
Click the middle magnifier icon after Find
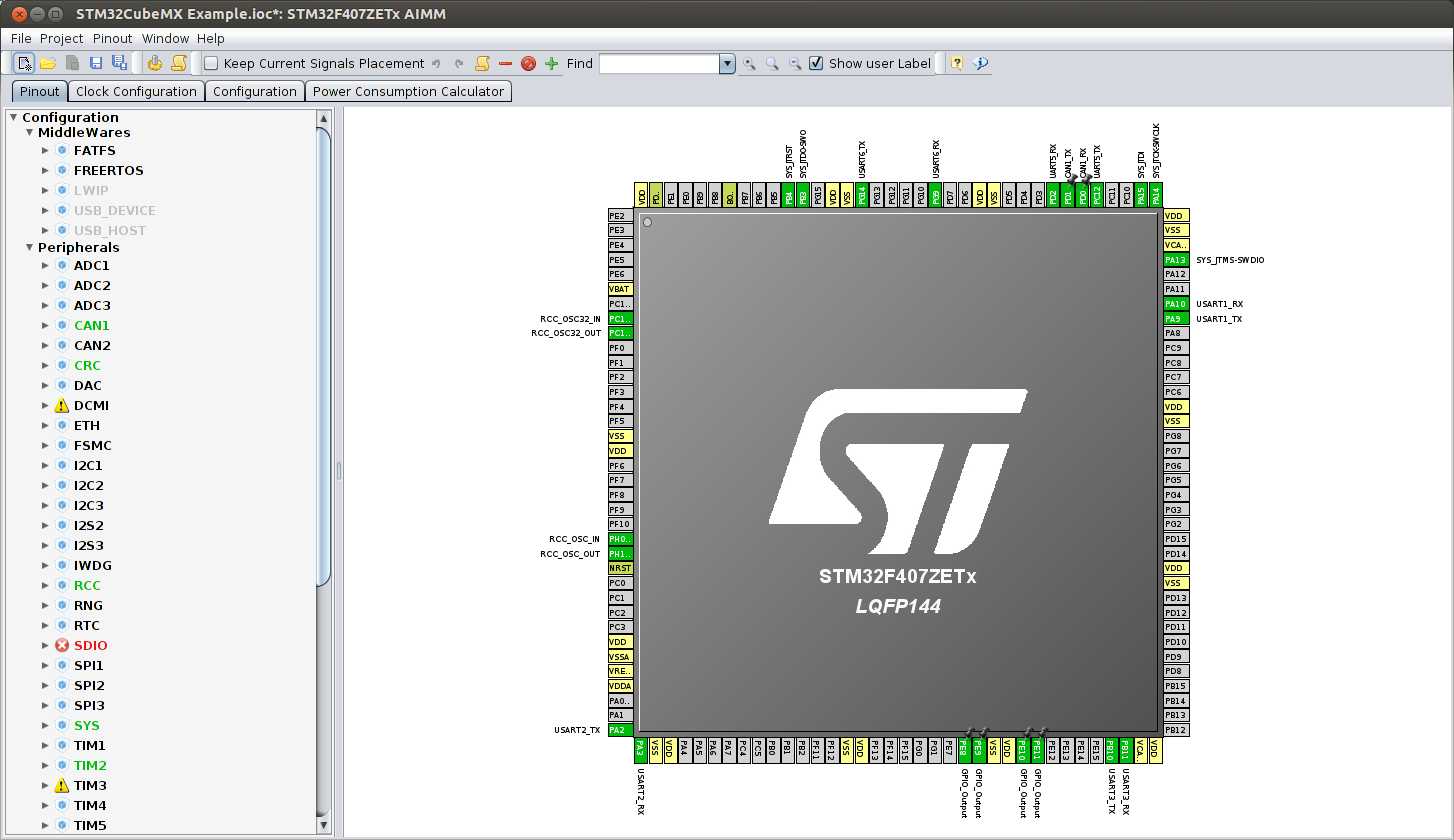(x=772, y=63)
